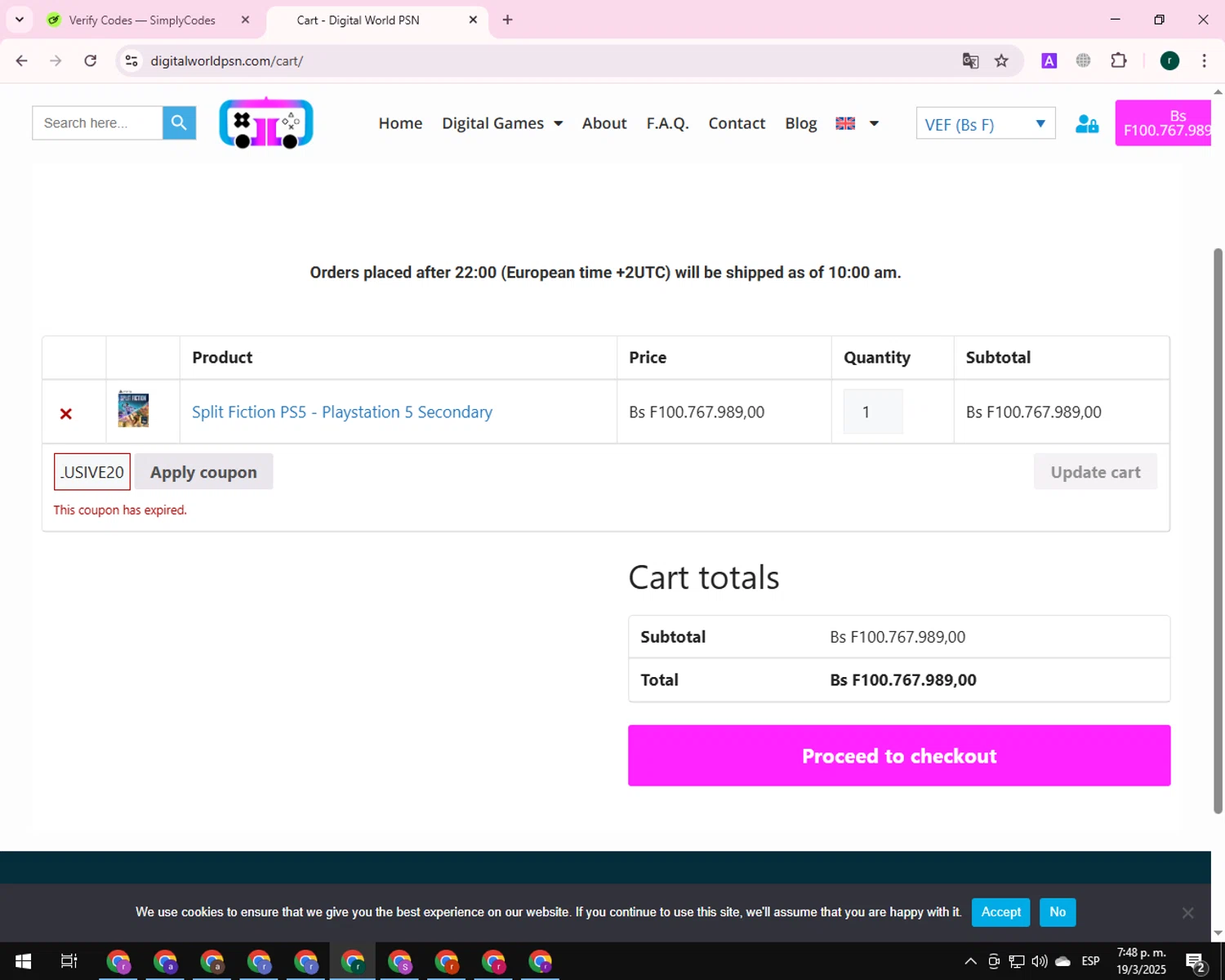Click the user account lock icon
The height and width of the screenshot is (980, 1225).
click(x=1086, y=123)
